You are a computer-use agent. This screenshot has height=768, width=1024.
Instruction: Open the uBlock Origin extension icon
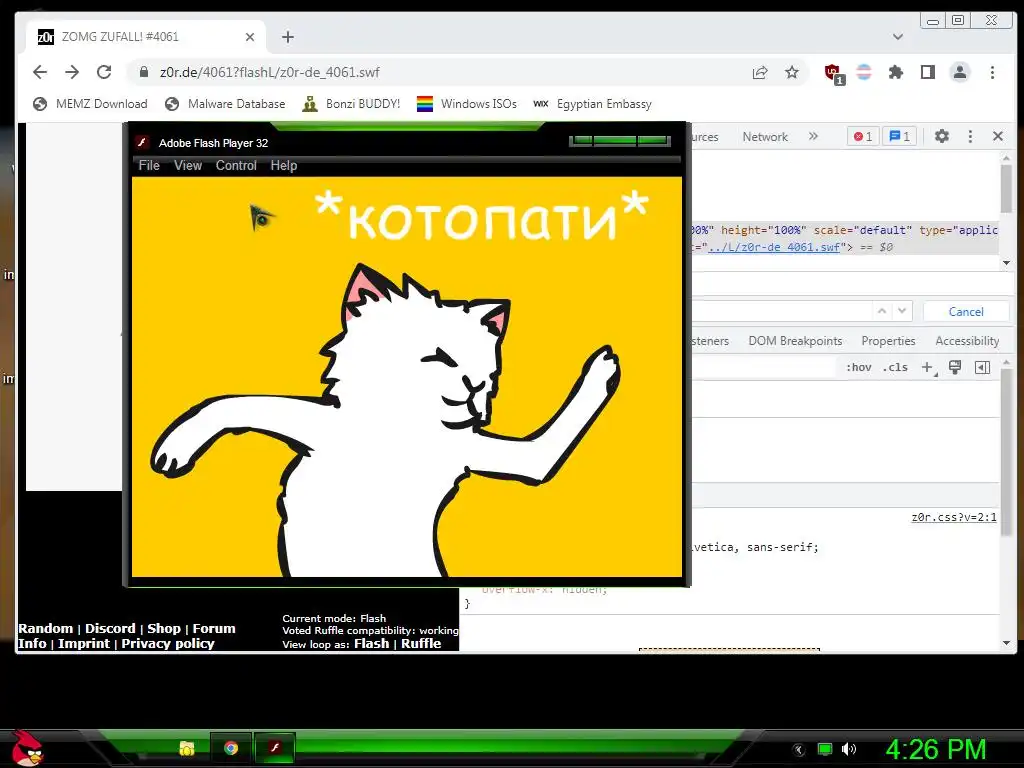click(833, 74)
